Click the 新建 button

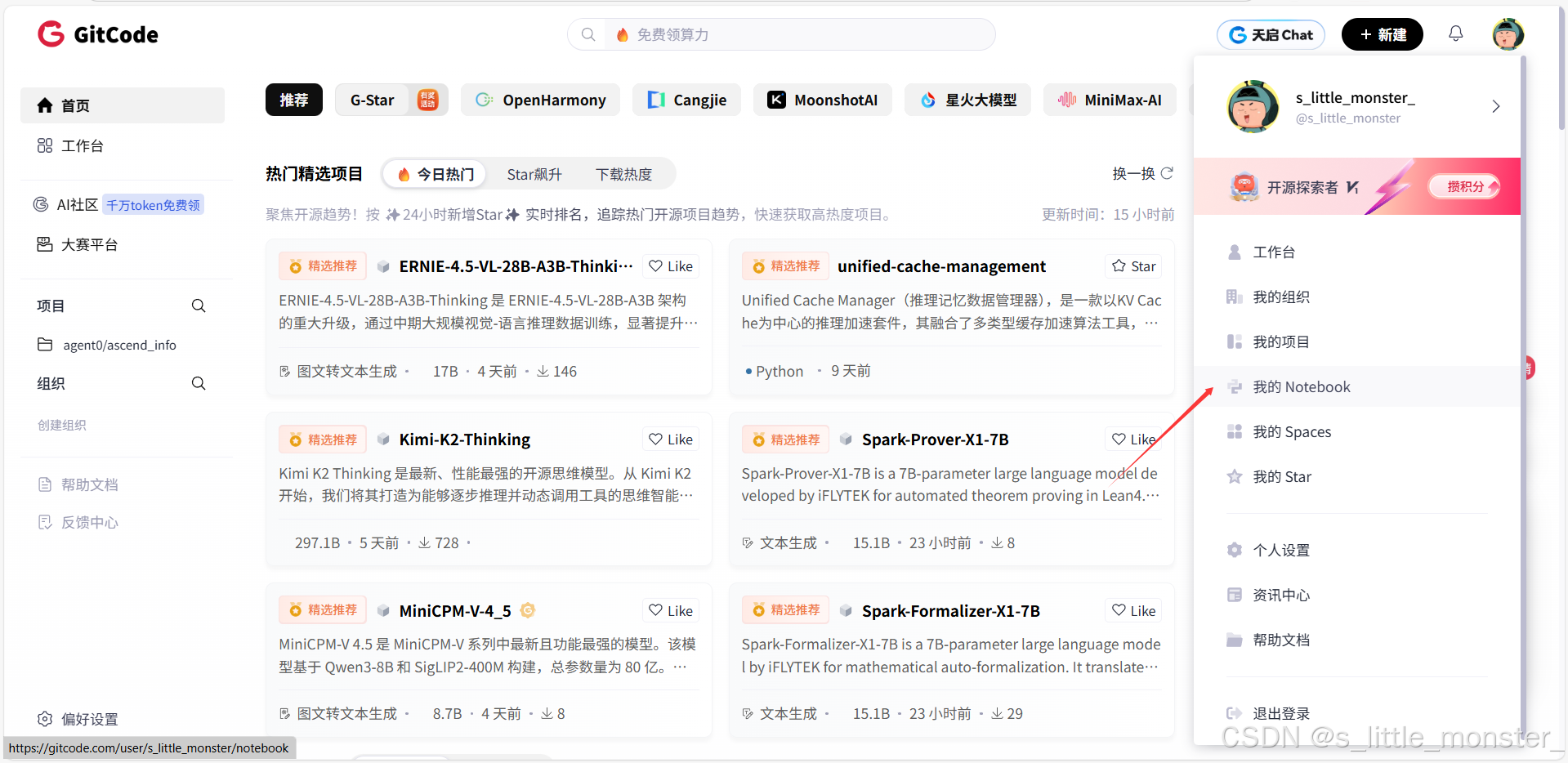click(x=1383, y=34)
